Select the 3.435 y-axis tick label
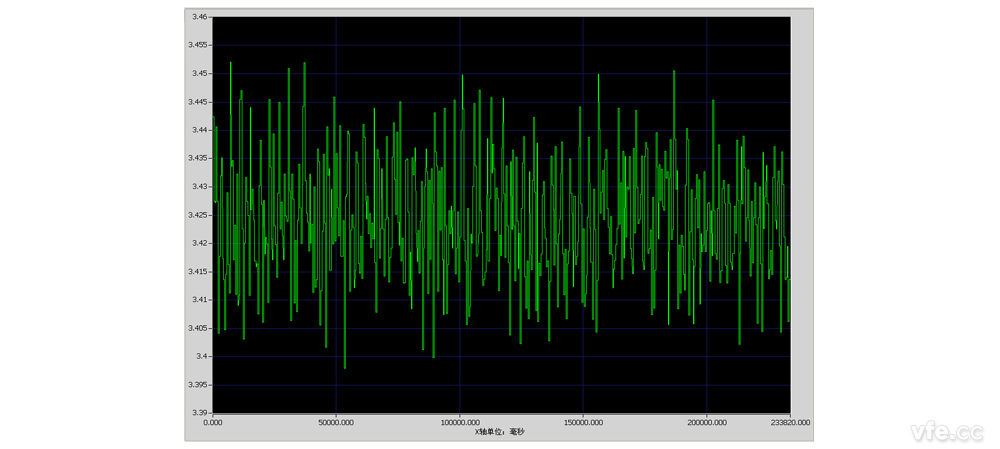This screenshot has width=1000, height=449. 198,158
